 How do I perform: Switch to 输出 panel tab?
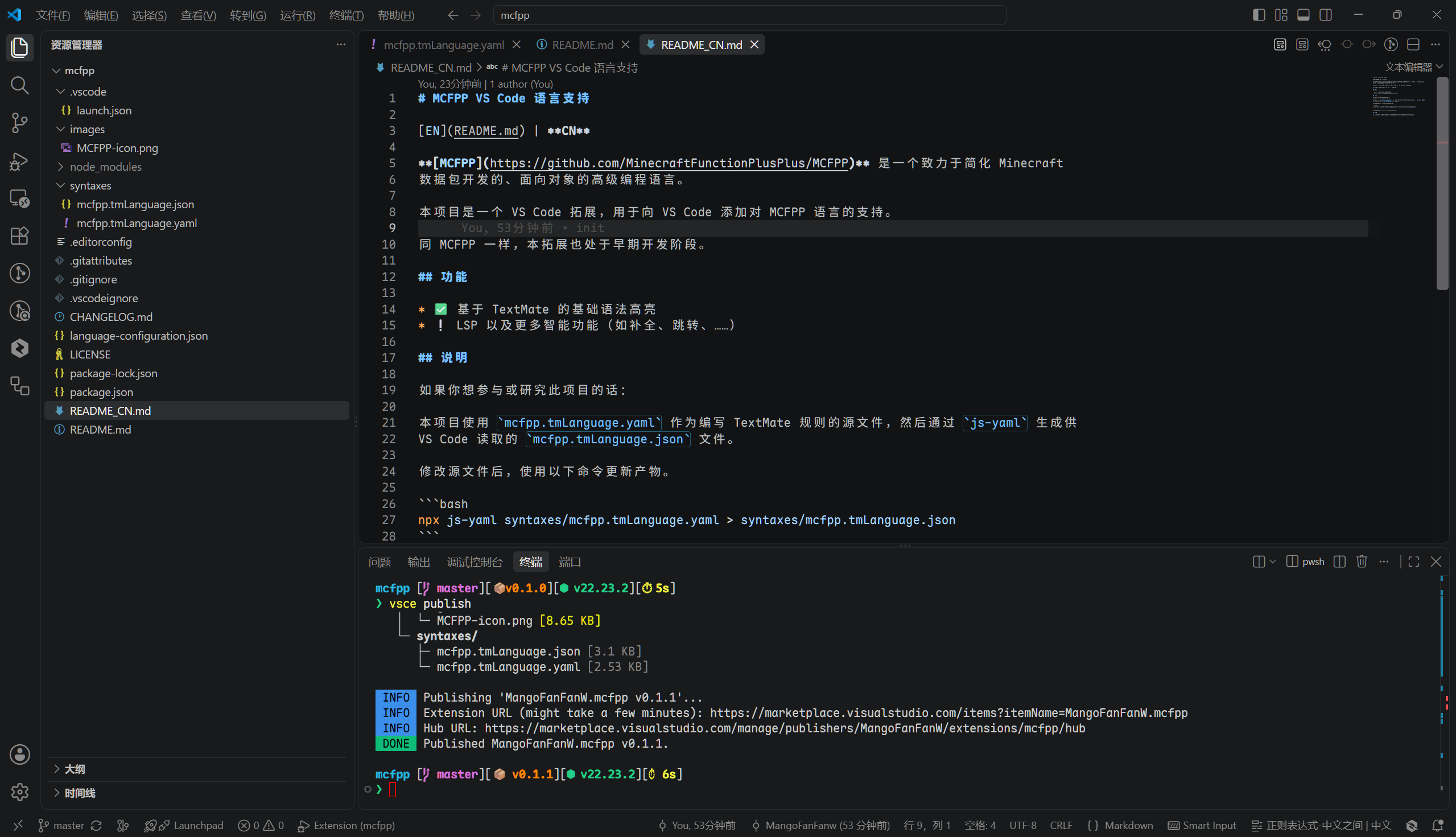click(x=418, y=562)
